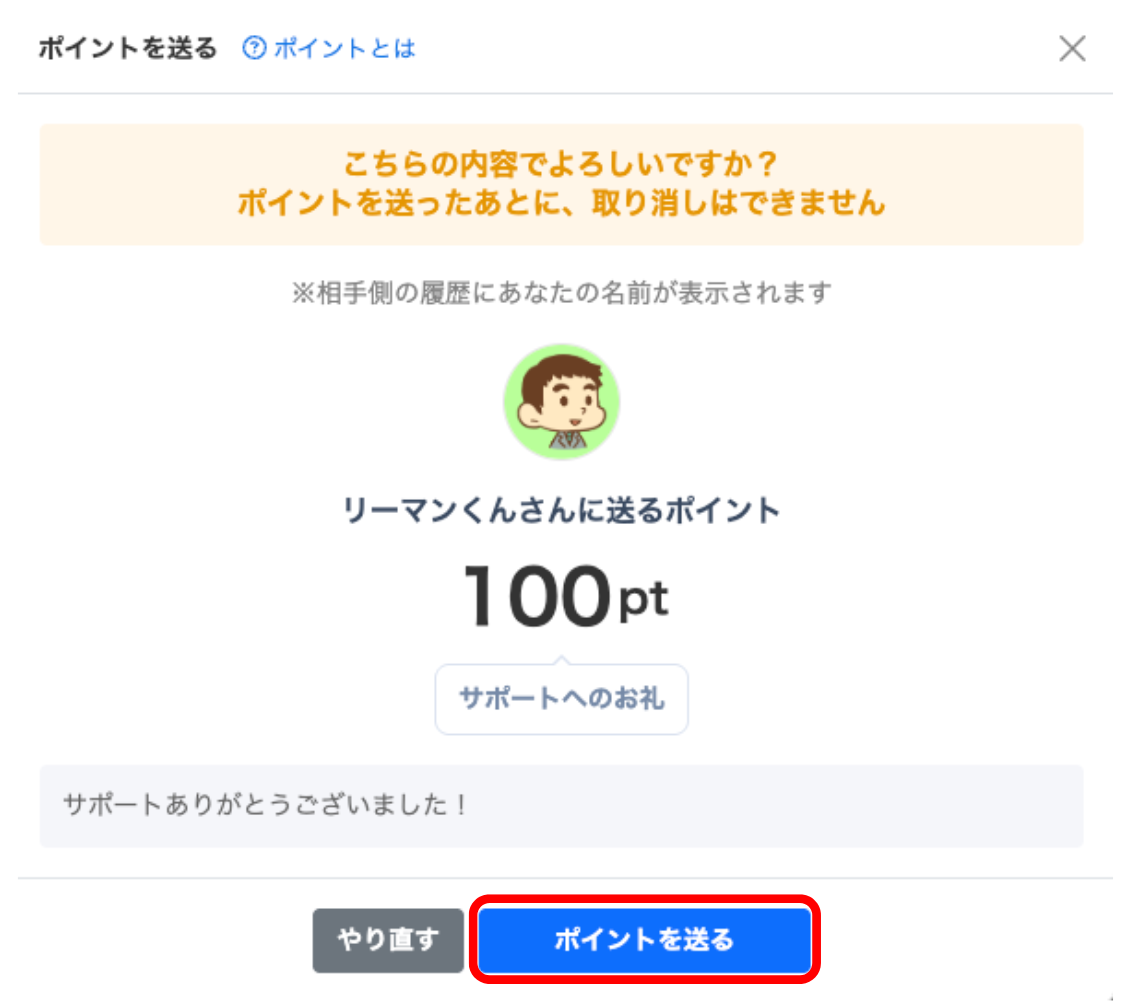This screenshot has height=1006, width=1123.
Task: Click やり直す to redo the entry
Action: 387,940
